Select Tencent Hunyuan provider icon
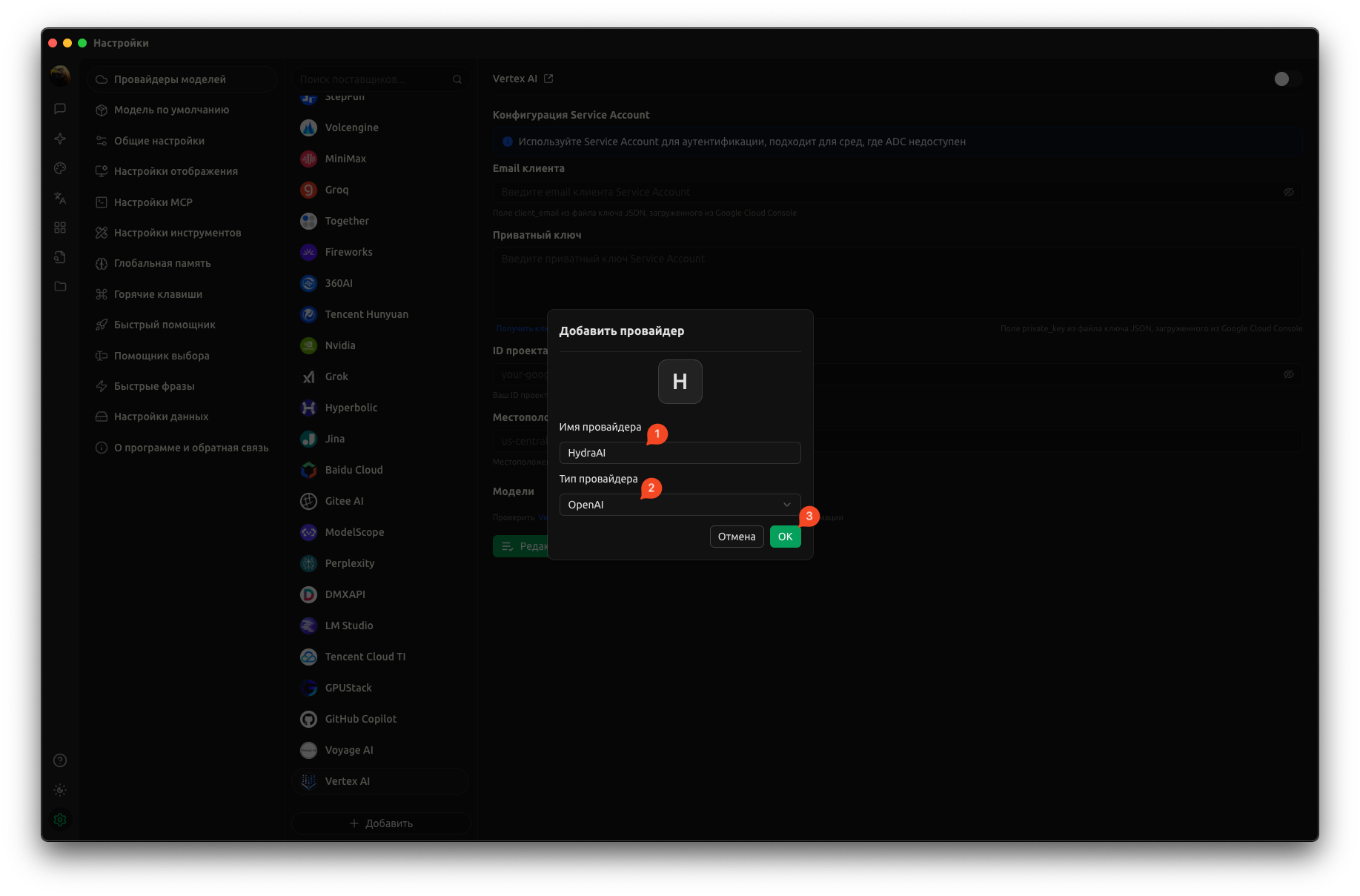This screenshot has height=896, width=1360. [x=309, y=314]
